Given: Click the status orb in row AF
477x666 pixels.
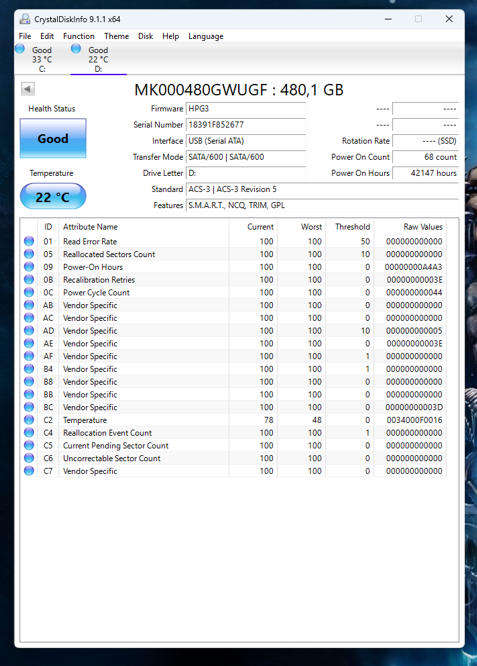Looking at the screenshot, I should (29, 356).
